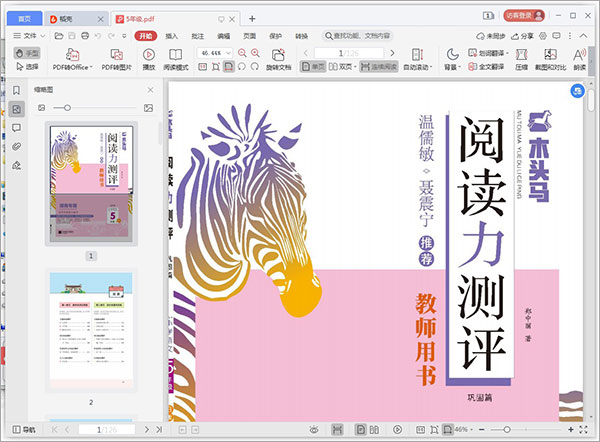
Task: Open the attachments paperclip sidebar icon
Action: 17,146
